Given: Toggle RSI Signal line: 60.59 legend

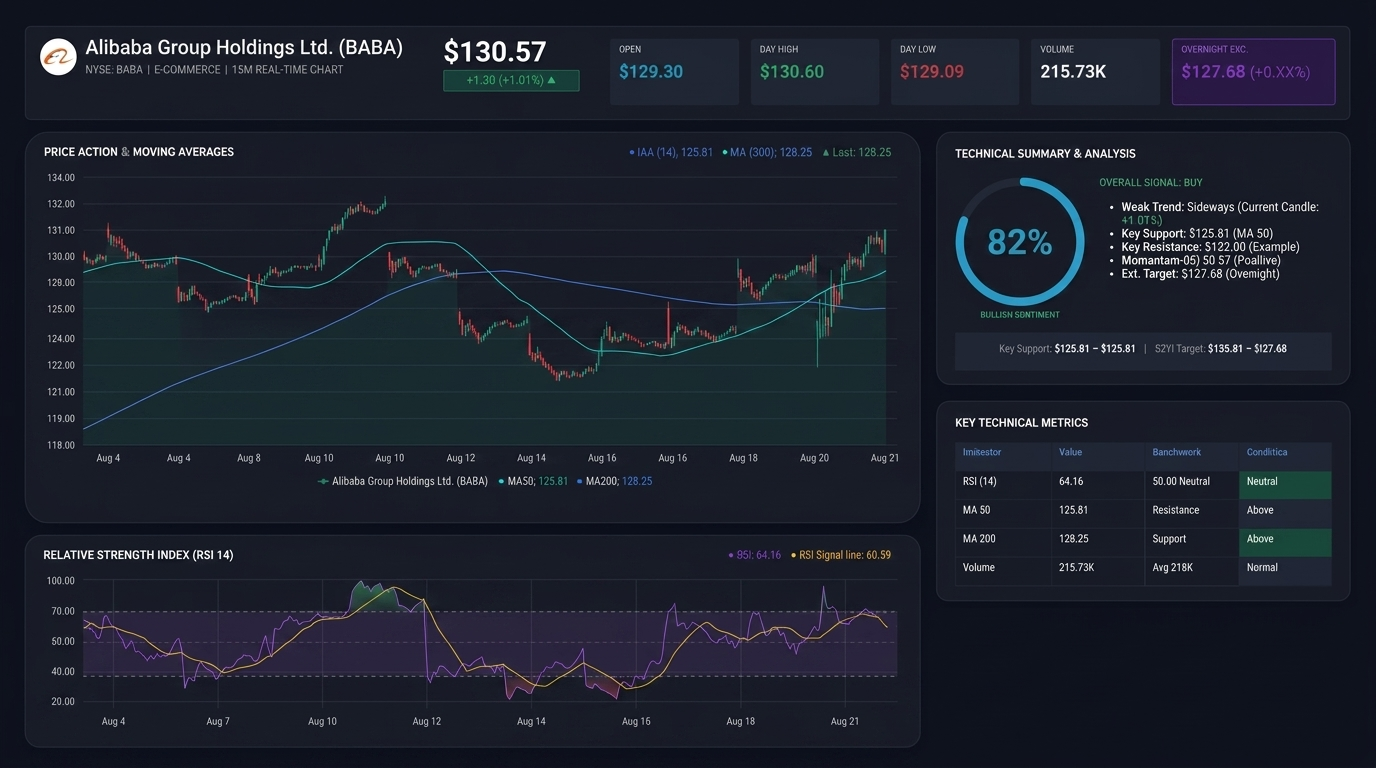Looking at the screenshot, I should coord(840,555).
